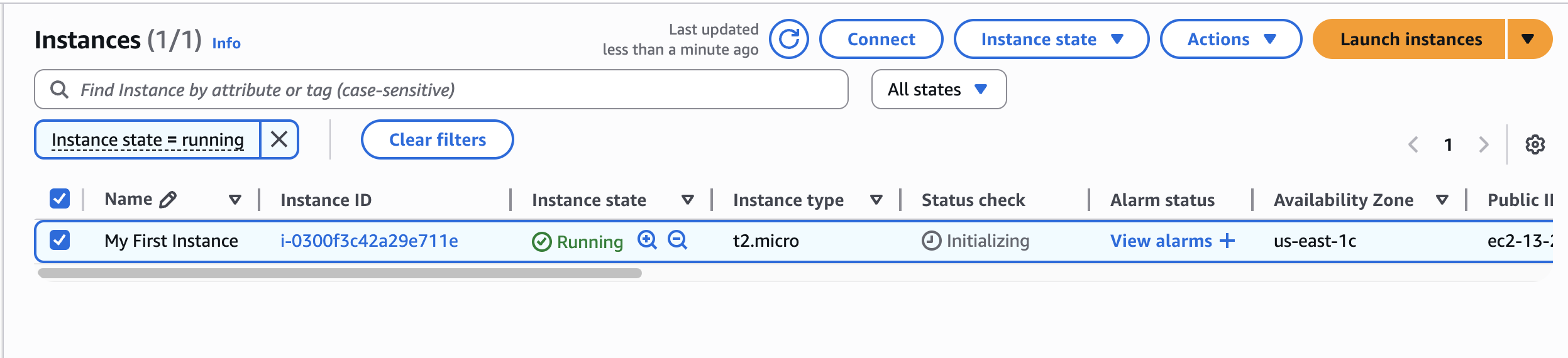Uncheck the My First Instance row checkbox
Viewport: 1568px width, 358px height.
tap(60, 240)
